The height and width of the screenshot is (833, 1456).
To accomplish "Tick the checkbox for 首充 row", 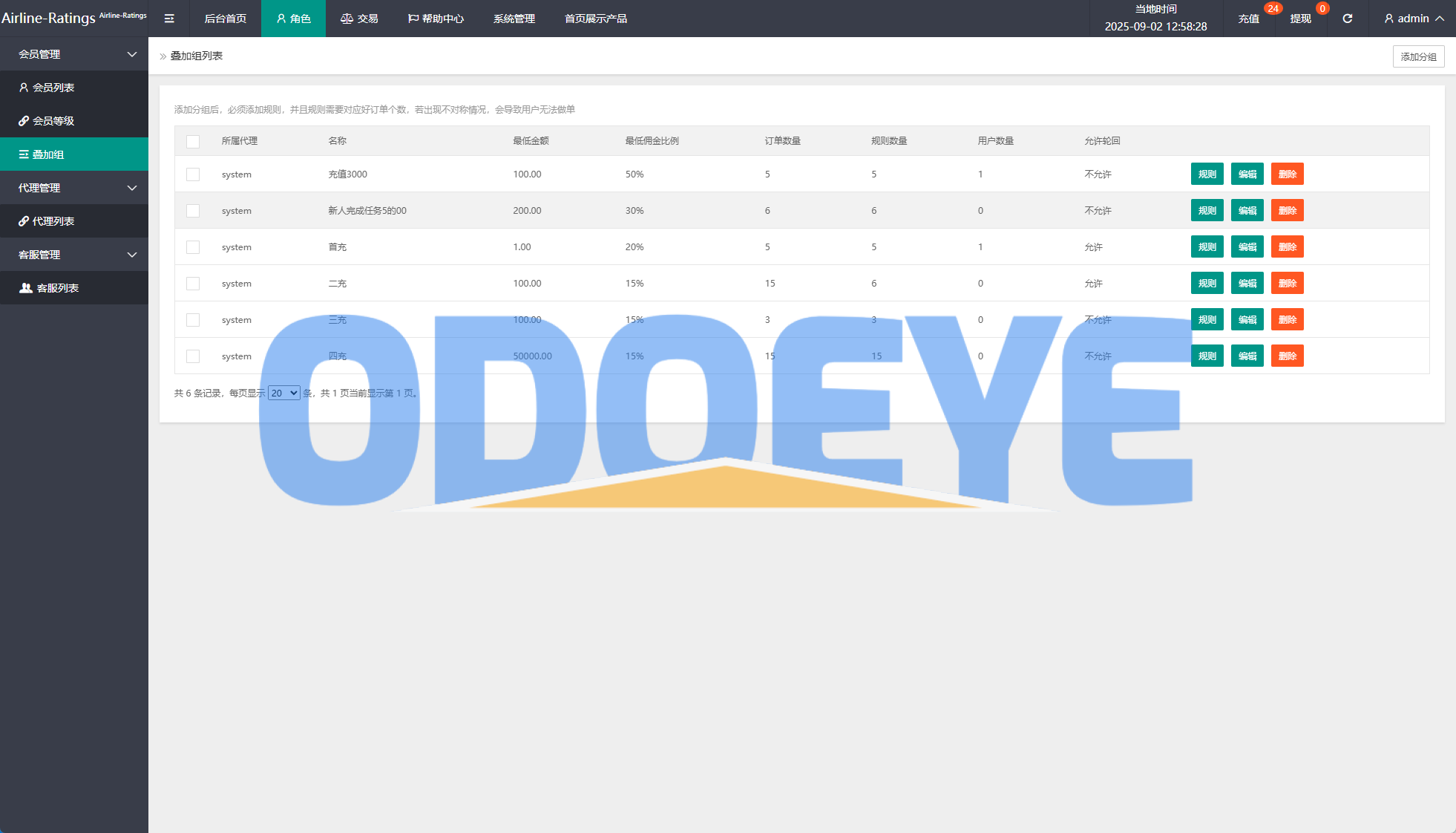I will 193,247.
